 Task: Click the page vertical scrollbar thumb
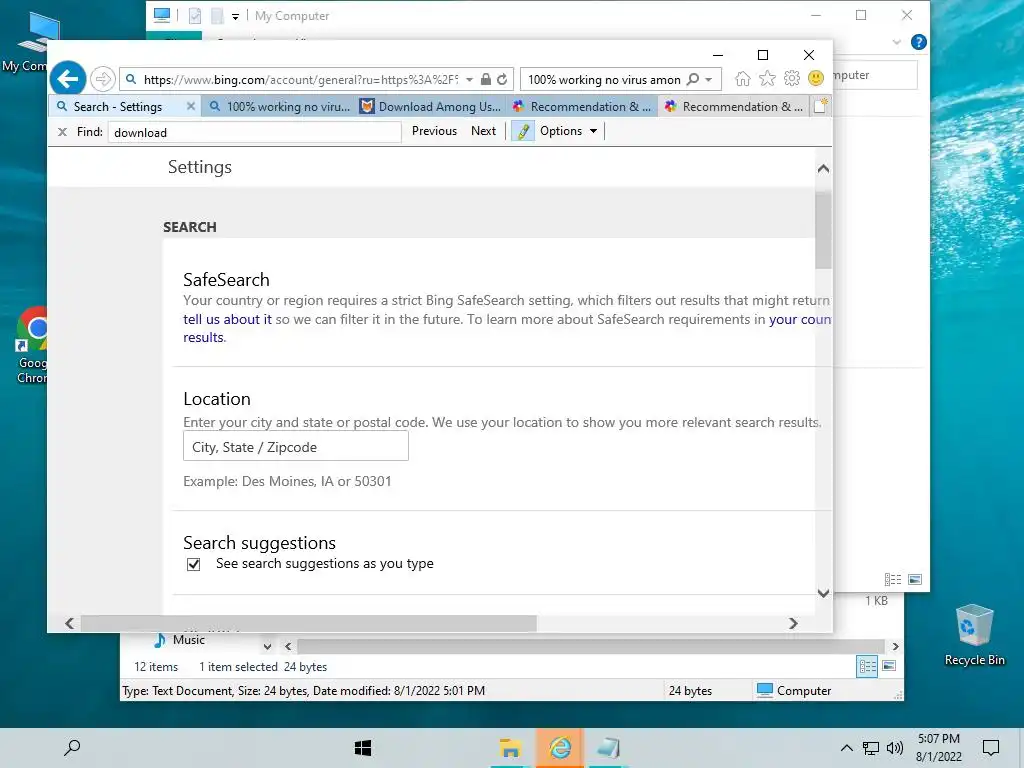823,229
